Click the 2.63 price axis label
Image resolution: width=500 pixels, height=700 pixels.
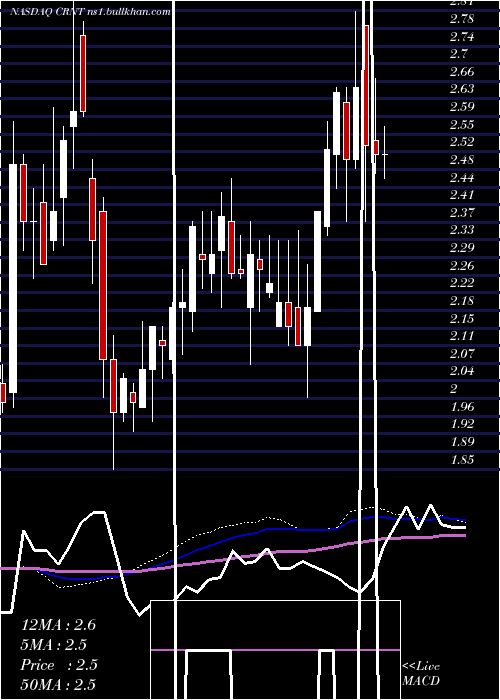[x=462, y=89]
